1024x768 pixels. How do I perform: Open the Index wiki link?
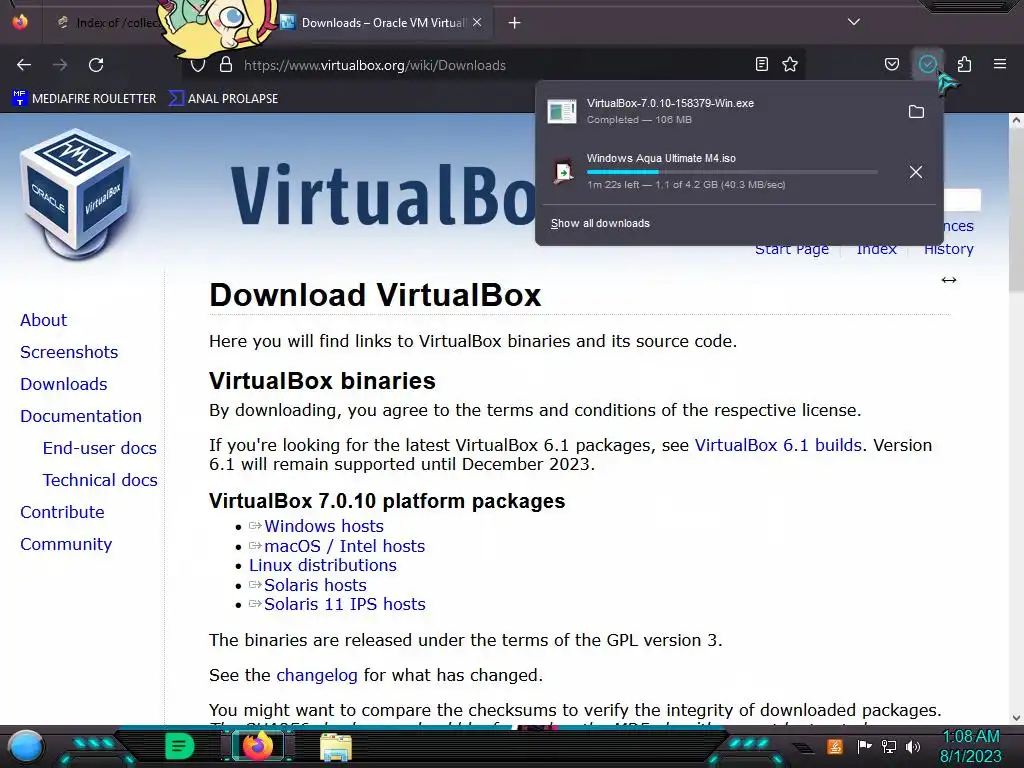(876, 249)
